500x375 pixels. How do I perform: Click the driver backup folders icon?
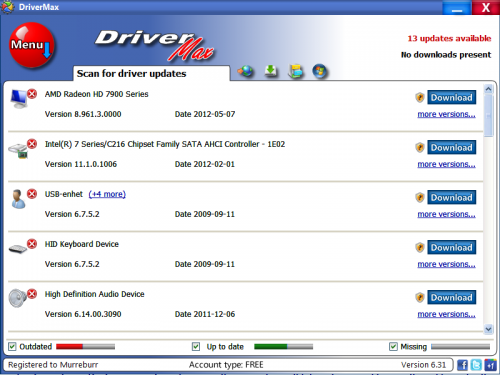pos(295,71)
